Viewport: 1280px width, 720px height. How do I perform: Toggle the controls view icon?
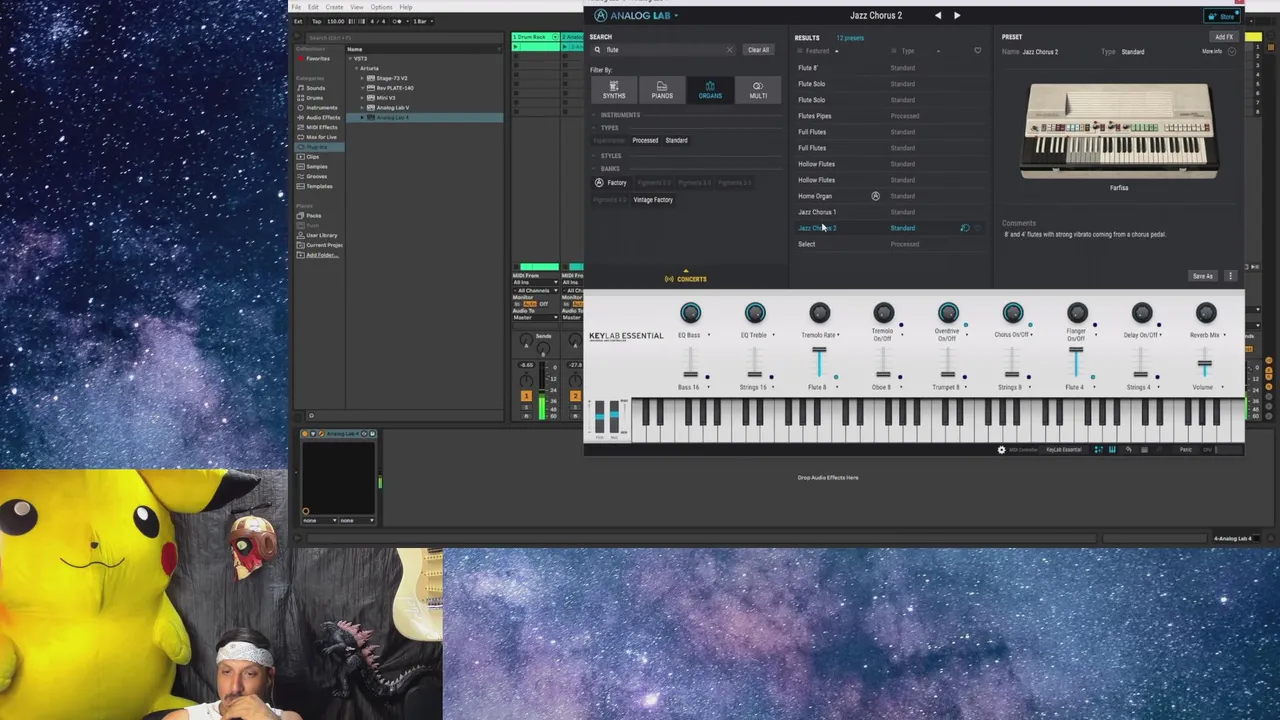[1098, 450]
